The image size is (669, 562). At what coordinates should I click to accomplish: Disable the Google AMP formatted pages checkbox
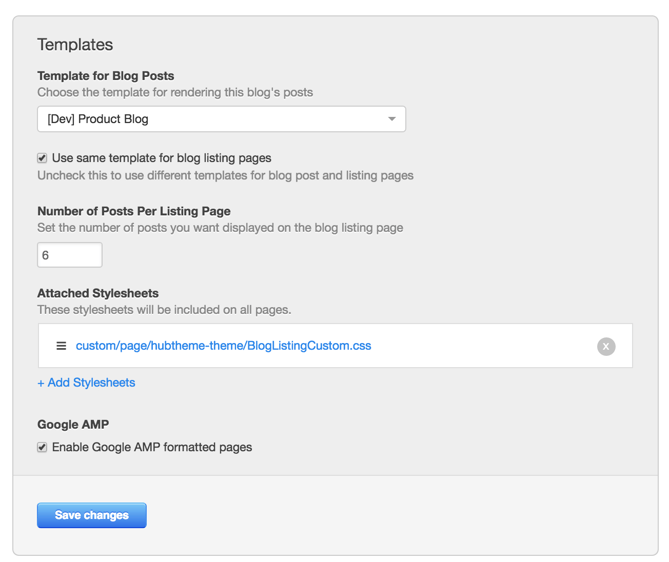click(x=42, y=447)
